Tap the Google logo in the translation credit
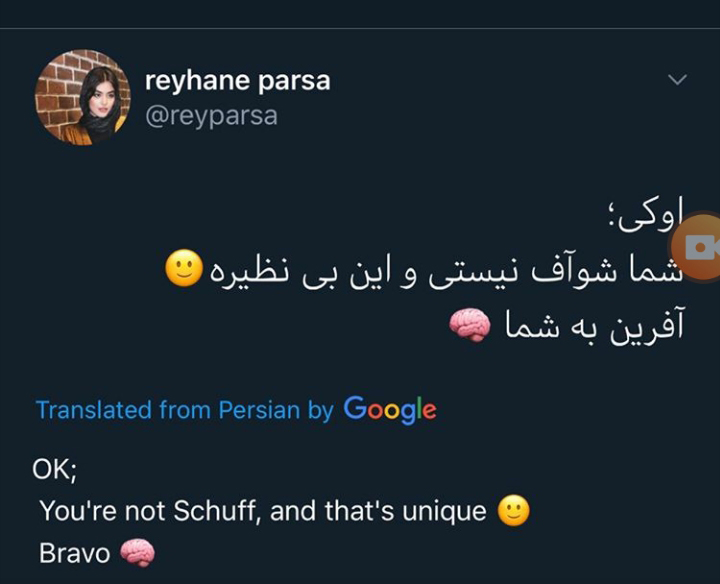Image resolution: width=720 pixels, height=584 pixels. (390, 409)
